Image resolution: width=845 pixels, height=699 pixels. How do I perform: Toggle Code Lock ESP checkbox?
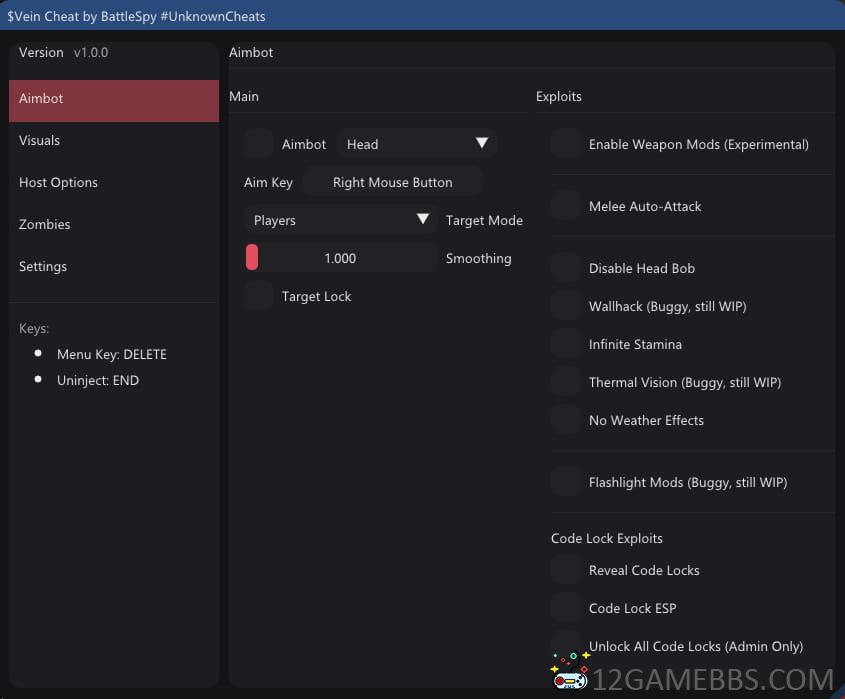click(x=565, y=608)
